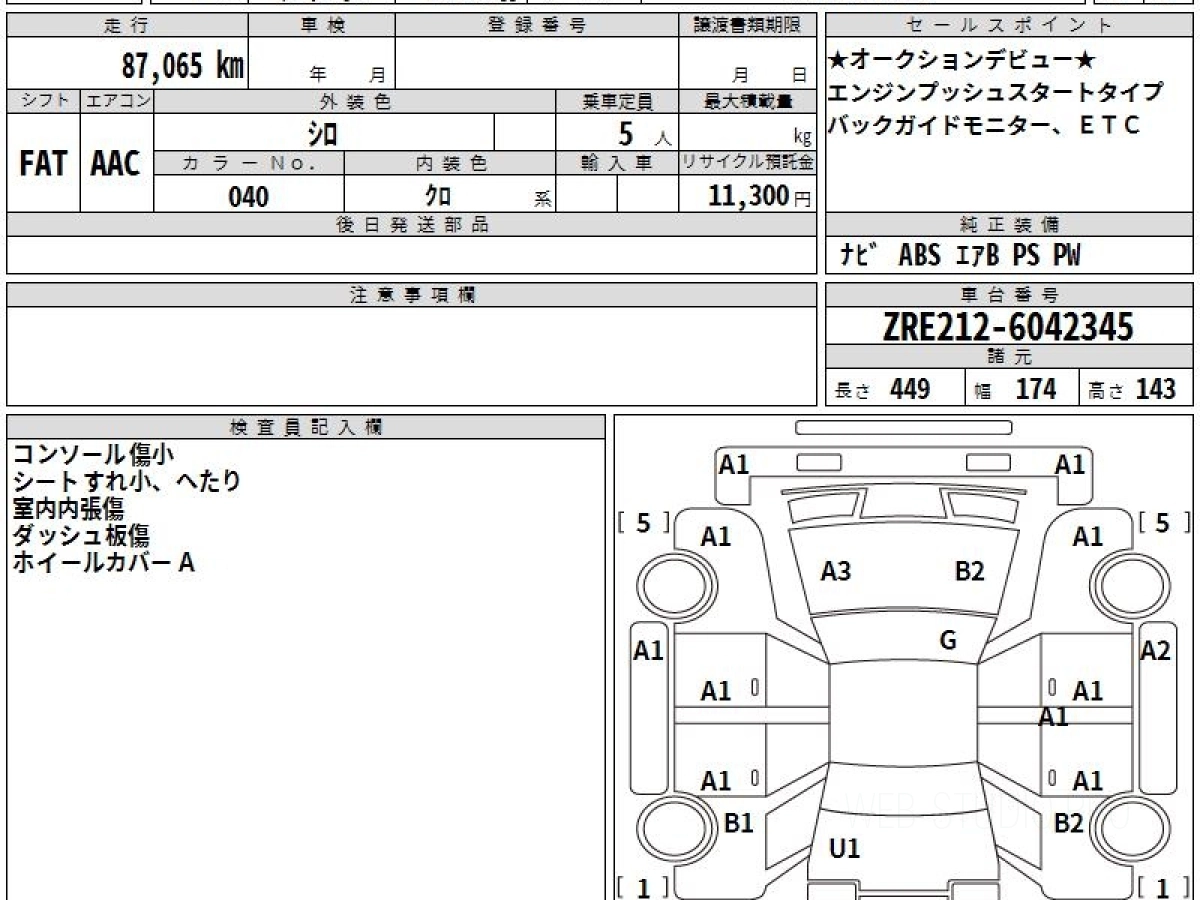Select the クロ interior color value

(x=440, y=196)
